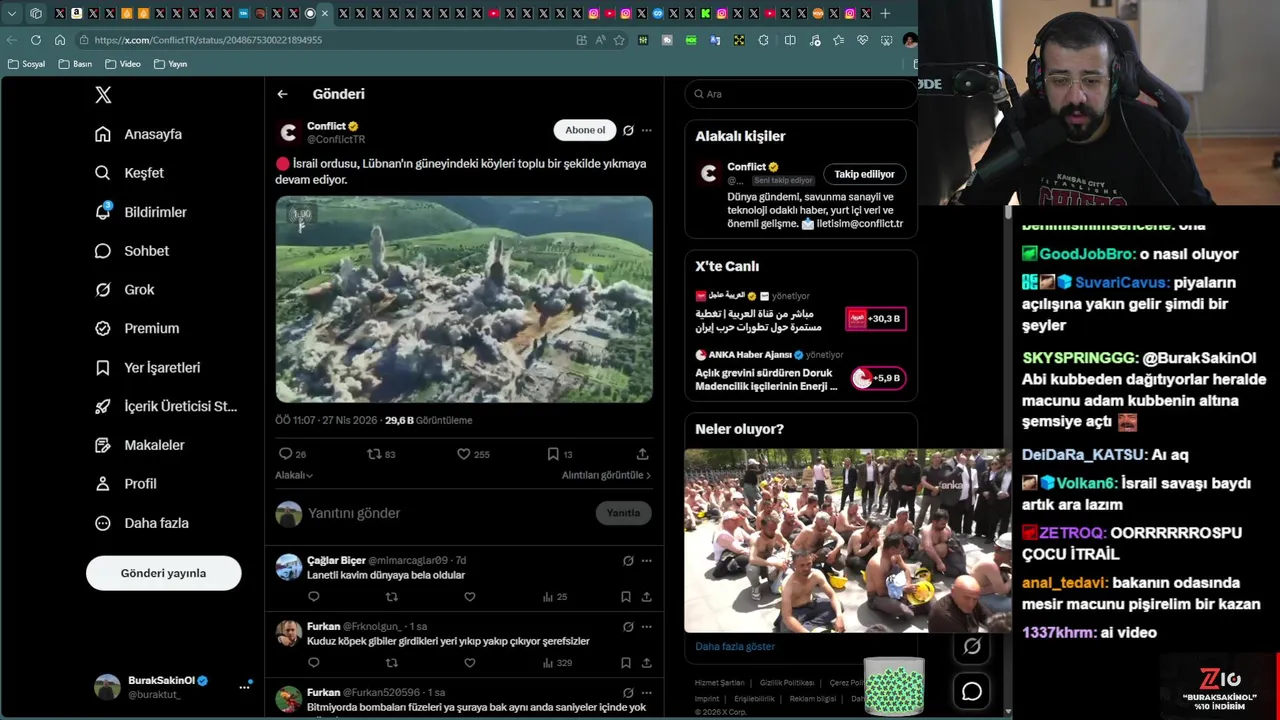Reply to Furkan @Frknolgun_'s comment
The width and height of the screenshot is (1280, 720).
[313, 663]
